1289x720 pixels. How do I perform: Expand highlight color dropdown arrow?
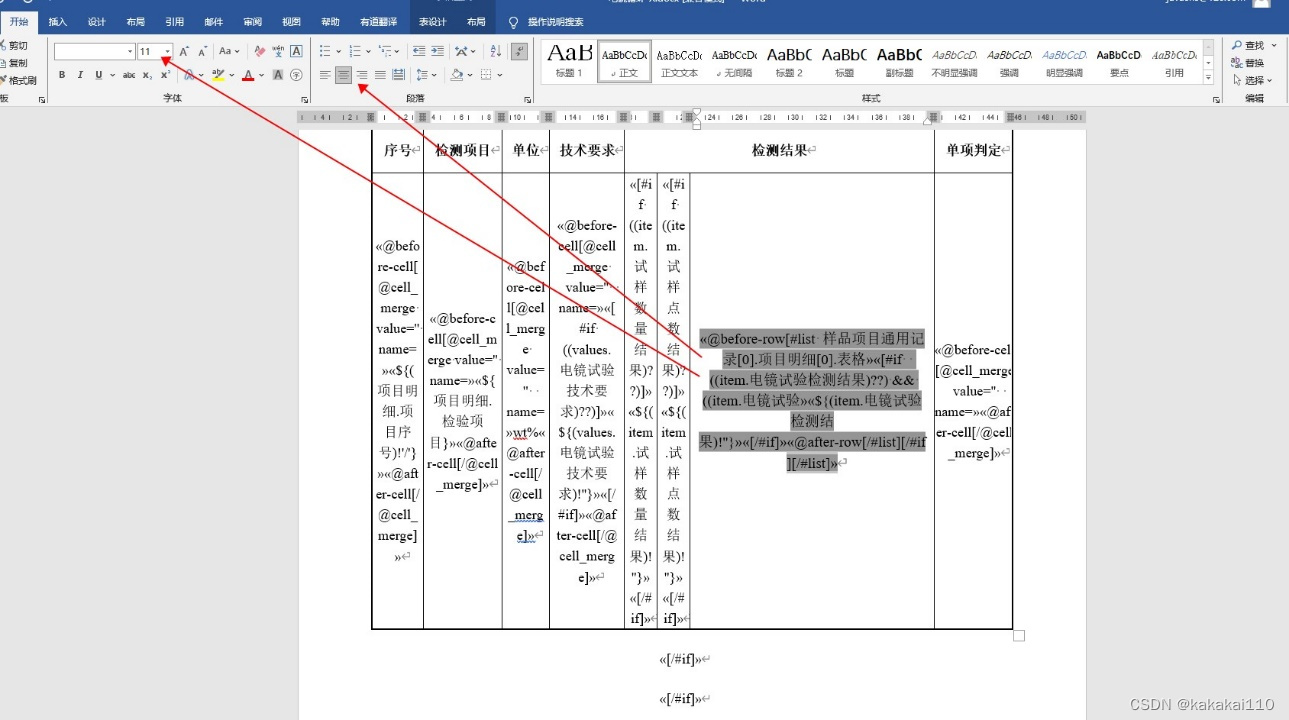(231, 75)
